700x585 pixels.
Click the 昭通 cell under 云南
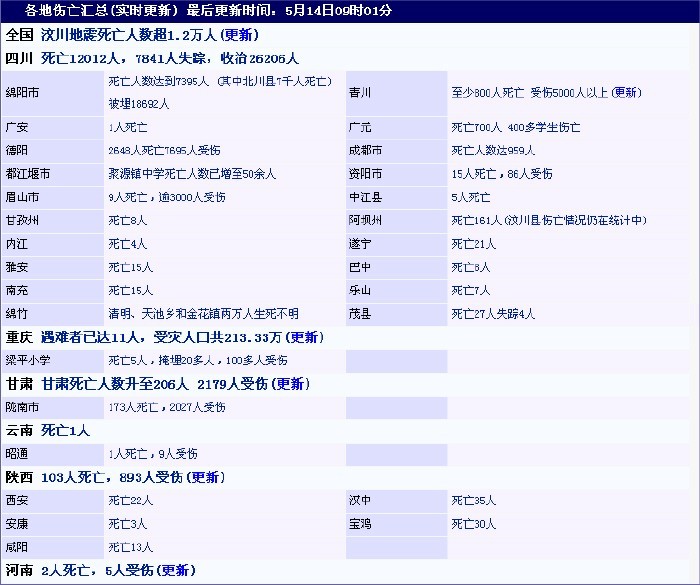point(17,453)
